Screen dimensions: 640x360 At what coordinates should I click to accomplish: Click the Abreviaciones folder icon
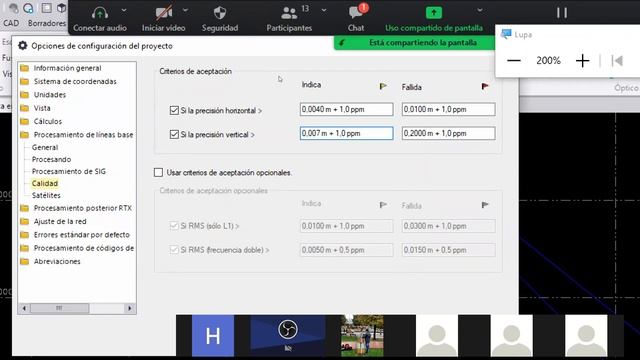[x=24, y=262]
